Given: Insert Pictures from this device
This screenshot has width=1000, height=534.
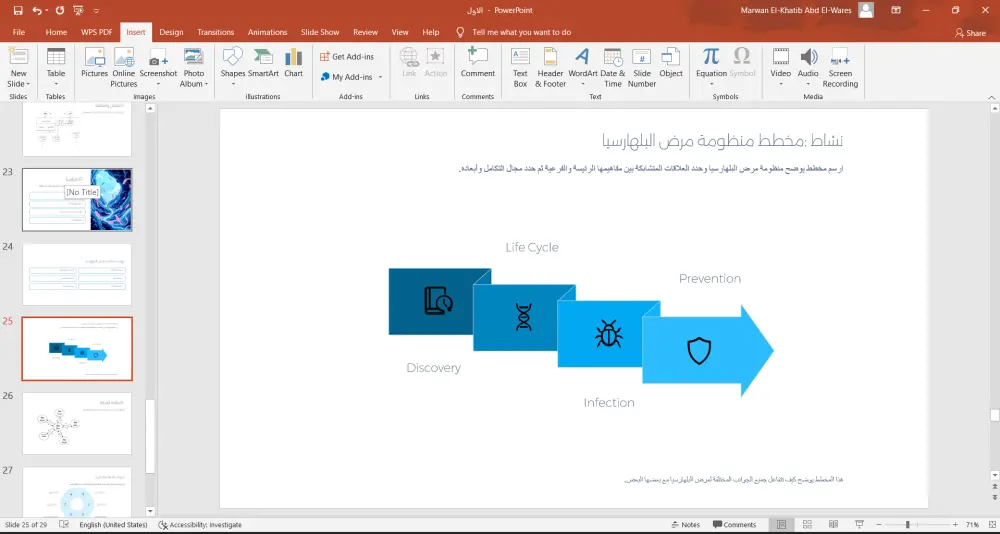Looking at the screenshot, I should click(94, 63).
